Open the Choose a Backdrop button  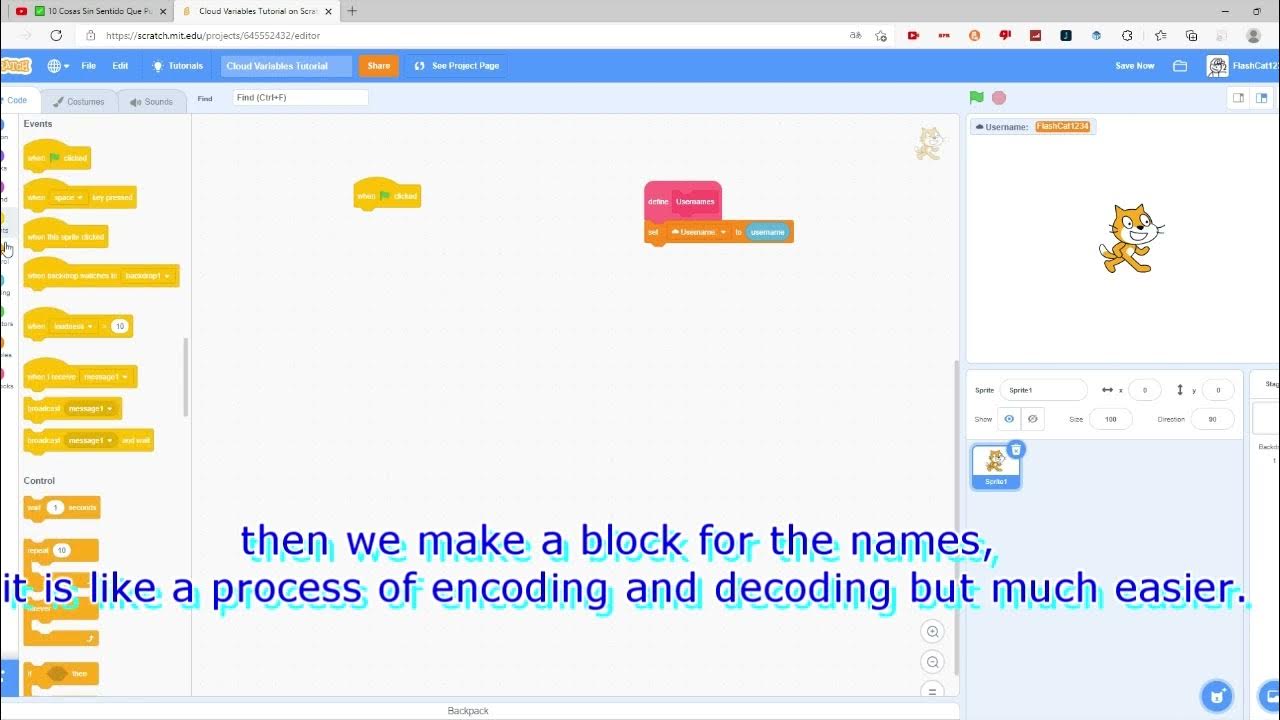[1272, 696]
